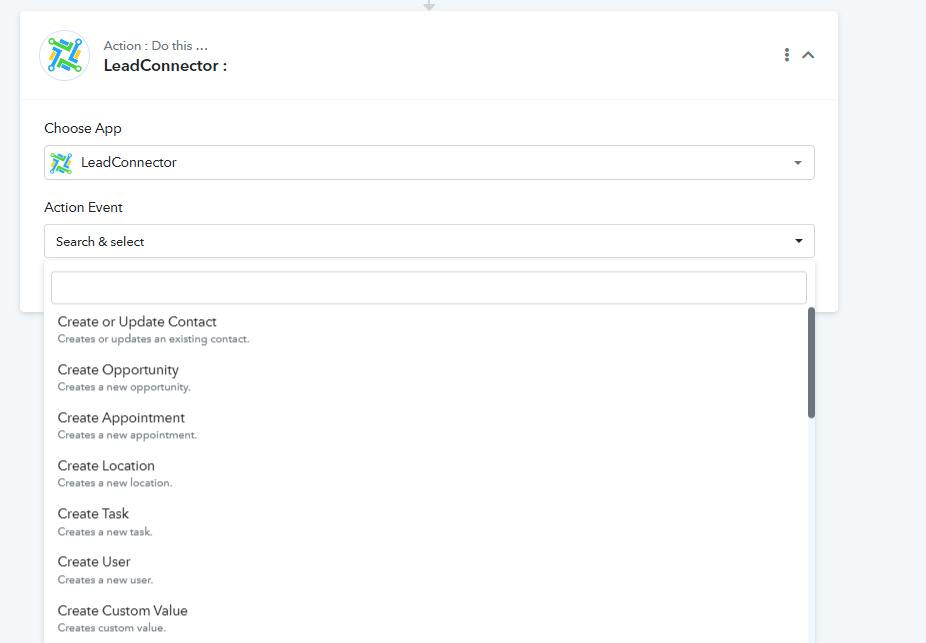
Task: Open the three-dot options menu
Action: pos(787,55)
